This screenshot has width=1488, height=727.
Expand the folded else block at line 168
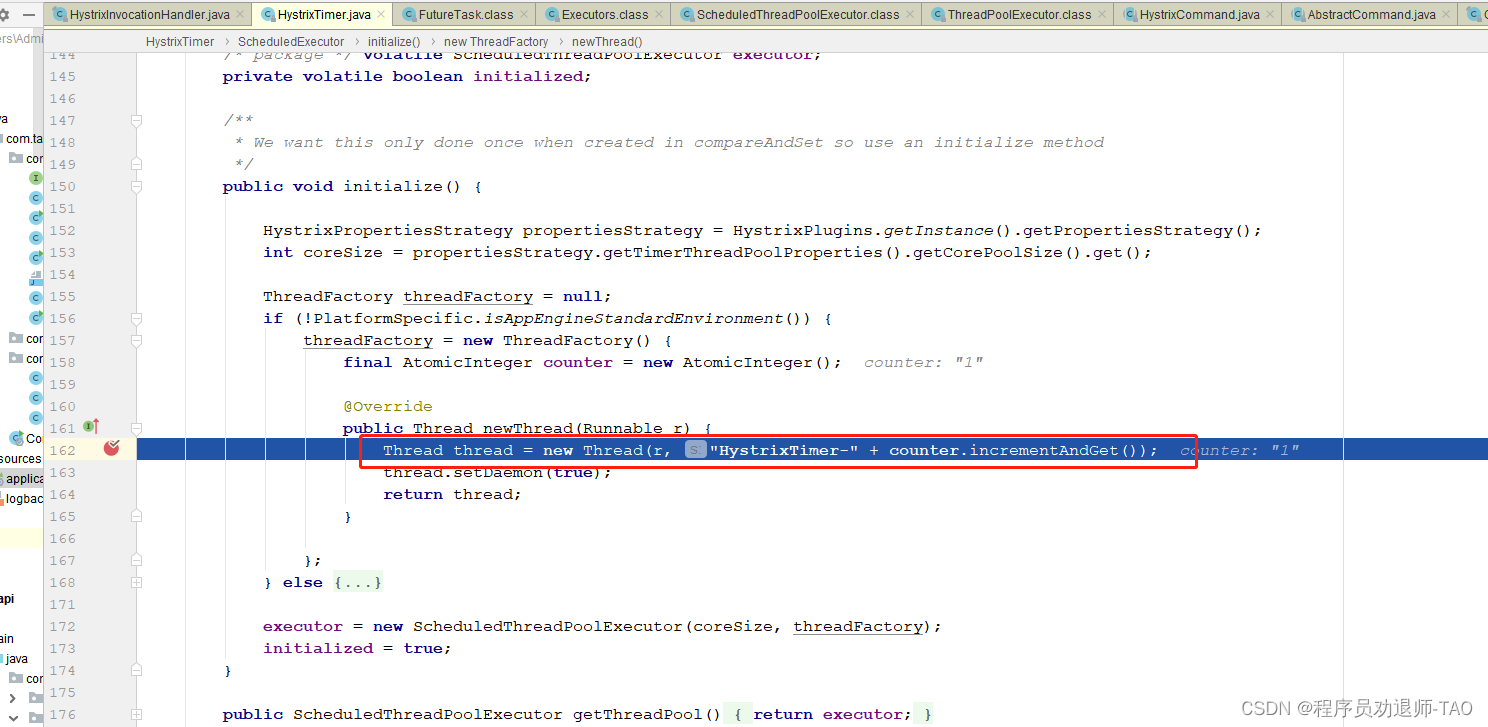click(136, 582)
